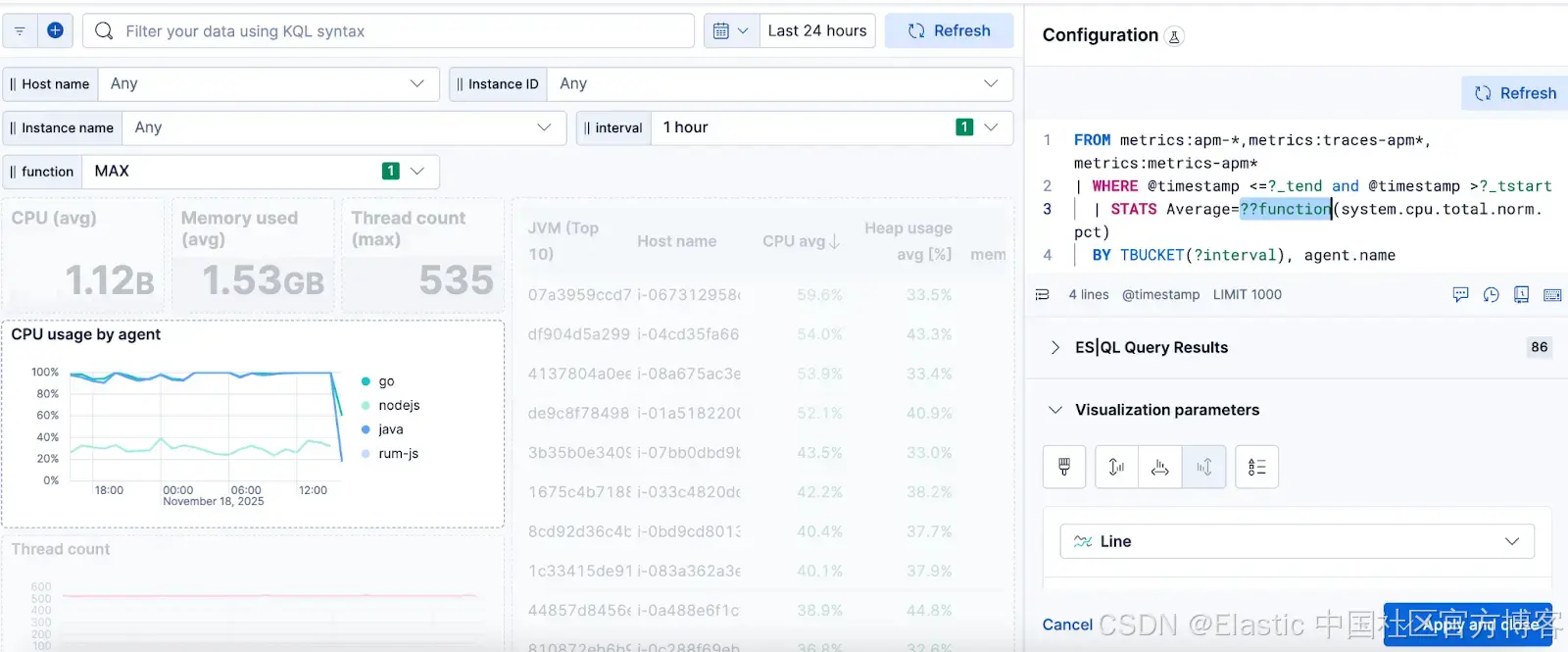Click the Configuration technical preview beaker icon
Viewport: 1568px width, 652px height.
(1174, 36)
